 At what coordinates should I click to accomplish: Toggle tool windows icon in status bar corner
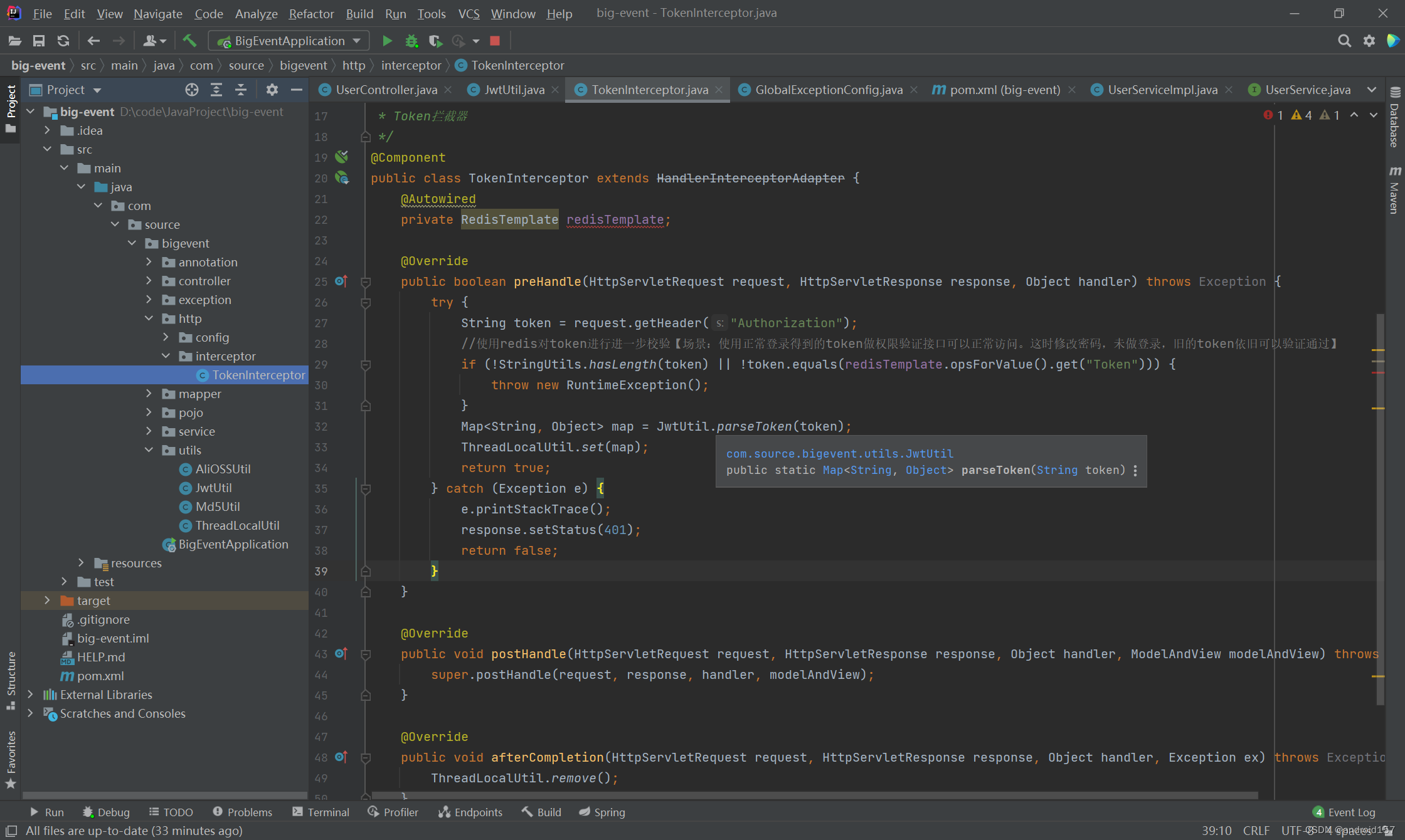[11, 831]
